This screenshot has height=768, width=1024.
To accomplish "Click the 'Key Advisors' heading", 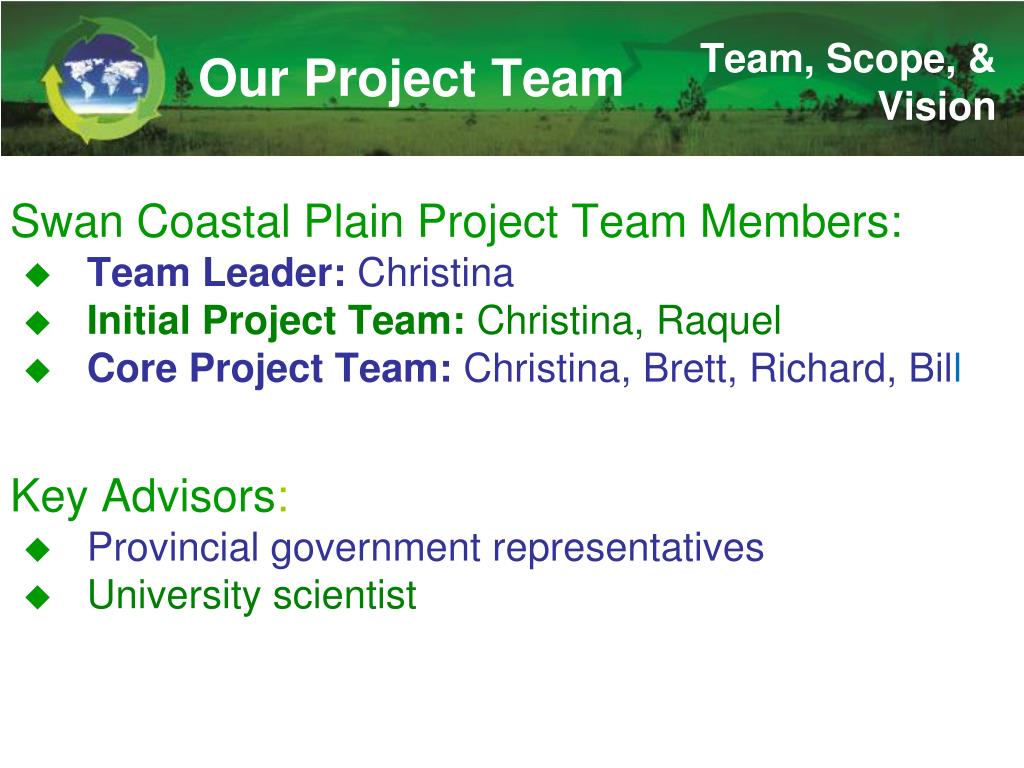I will pos(150,497).
